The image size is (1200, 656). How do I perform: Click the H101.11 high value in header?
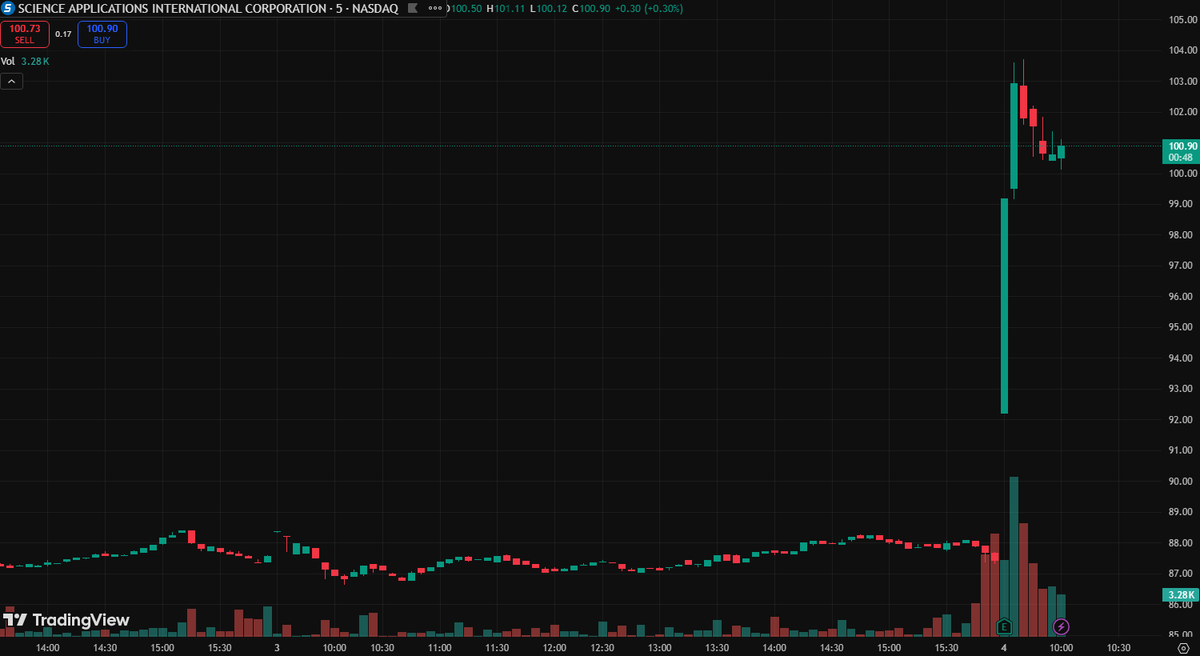(x=505, y=8)
